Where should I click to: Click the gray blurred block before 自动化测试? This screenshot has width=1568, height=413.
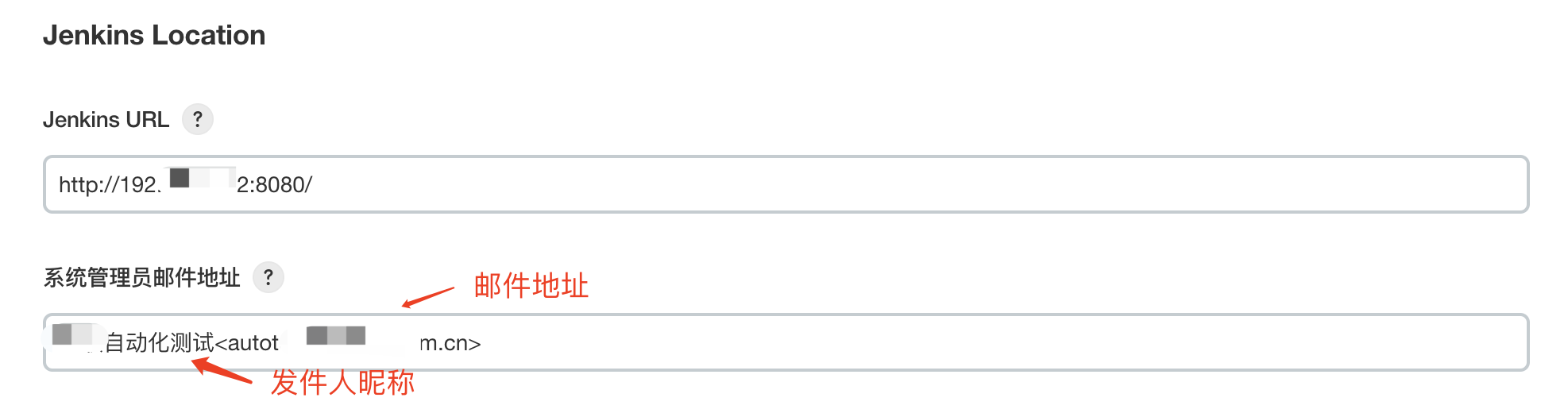(63, 334)
